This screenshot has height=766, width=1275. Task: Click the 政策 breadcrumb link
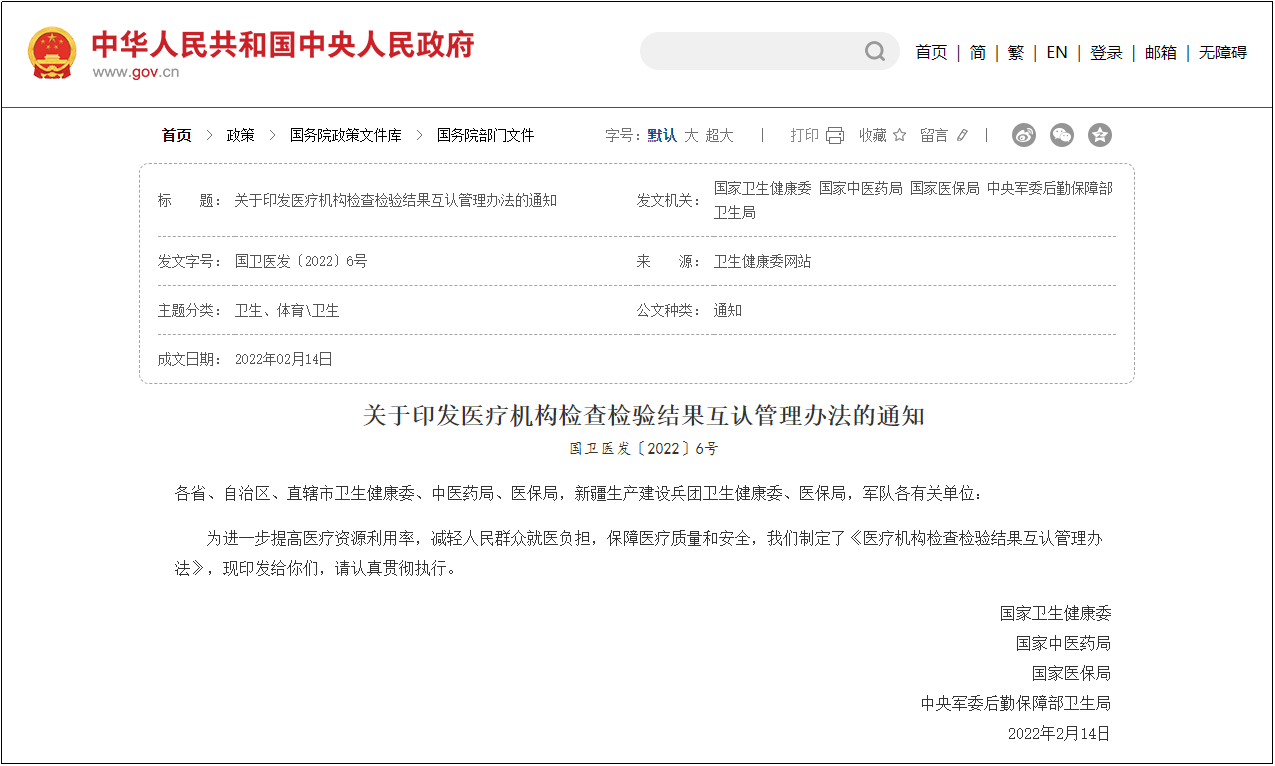pyautogui.click(x=240, y=135)
